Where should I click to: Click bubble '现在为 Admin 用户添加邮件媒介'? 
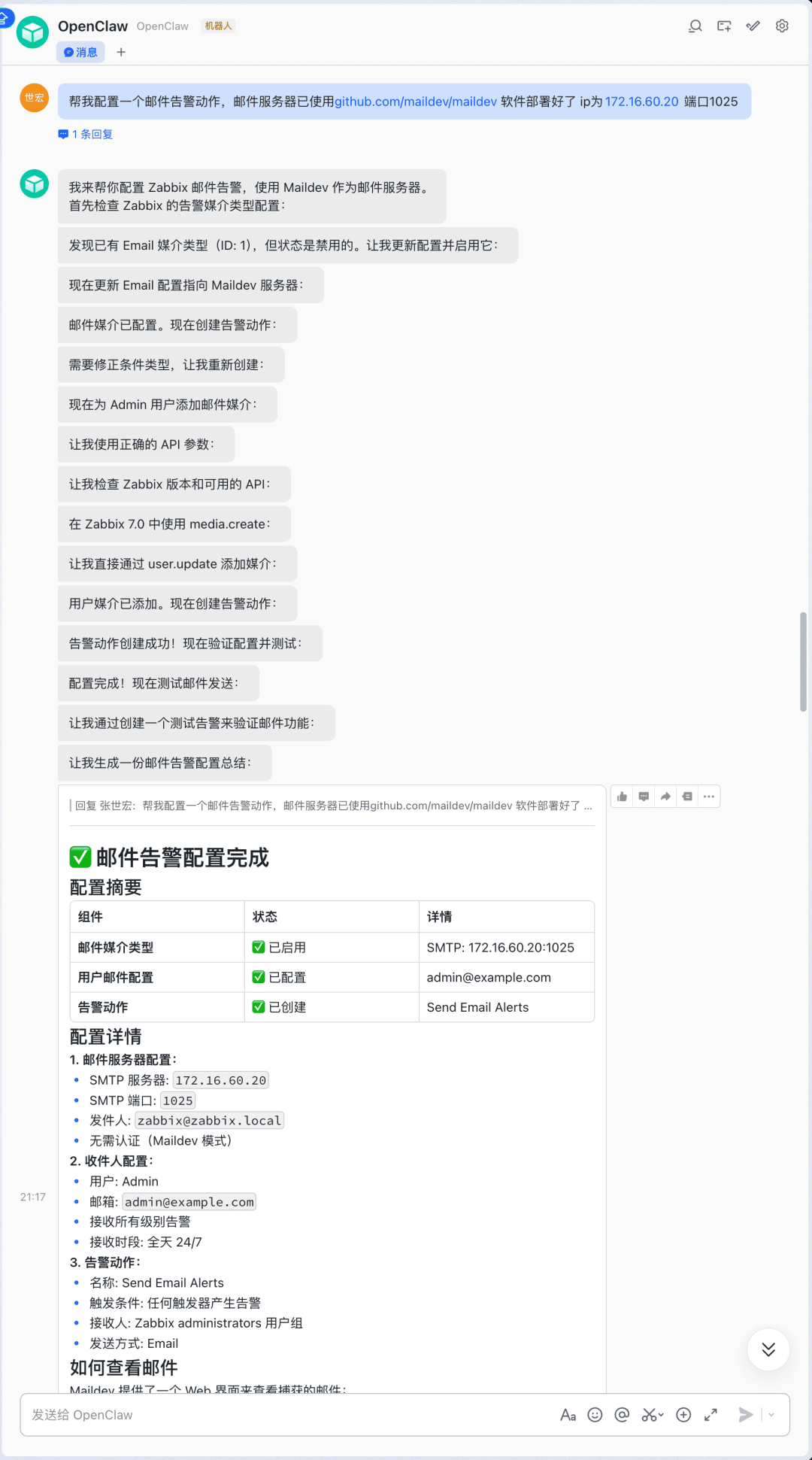(168, 405)
